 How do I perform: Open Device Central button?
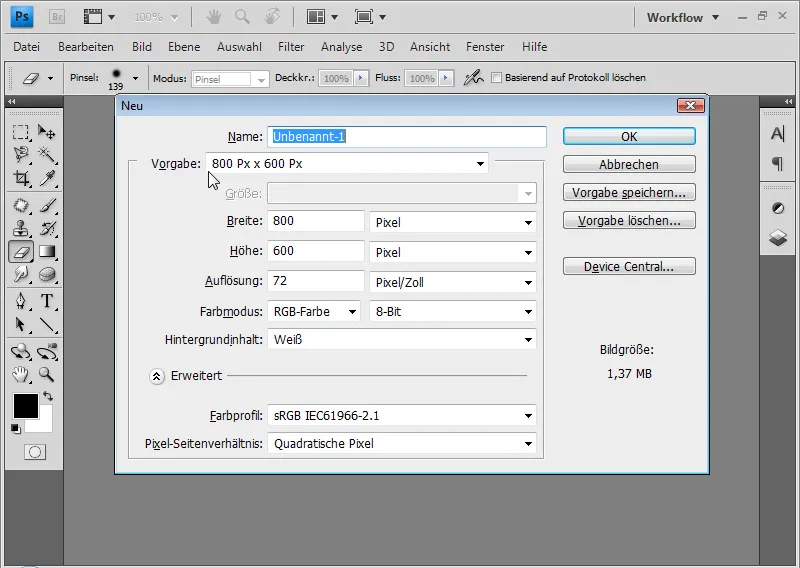[x=629, y=266]
